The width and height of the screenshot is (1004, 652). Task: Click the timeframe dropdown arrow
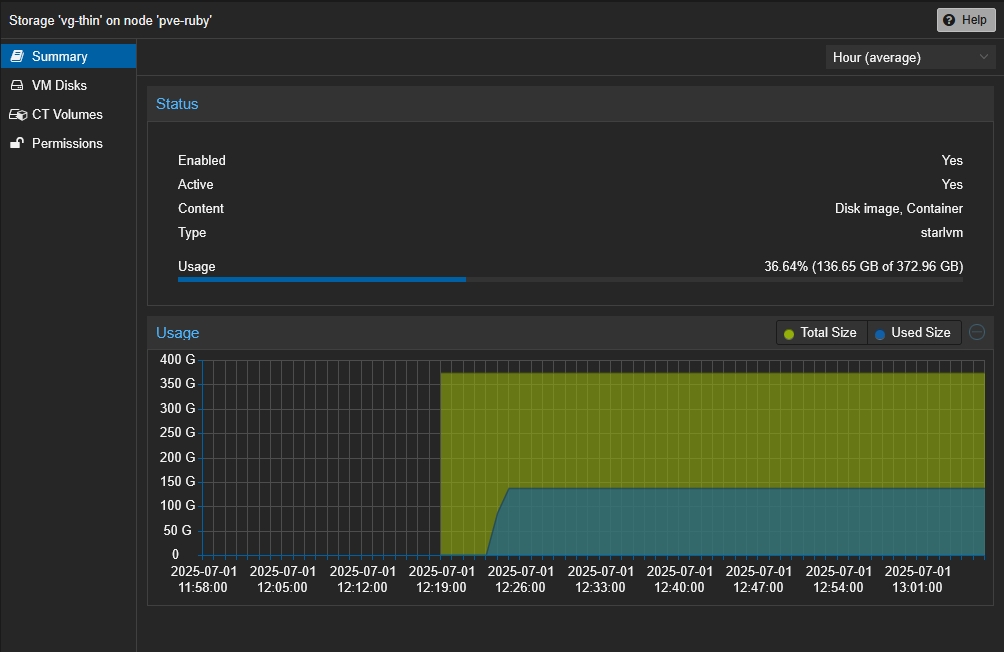[x=984, y=57]
